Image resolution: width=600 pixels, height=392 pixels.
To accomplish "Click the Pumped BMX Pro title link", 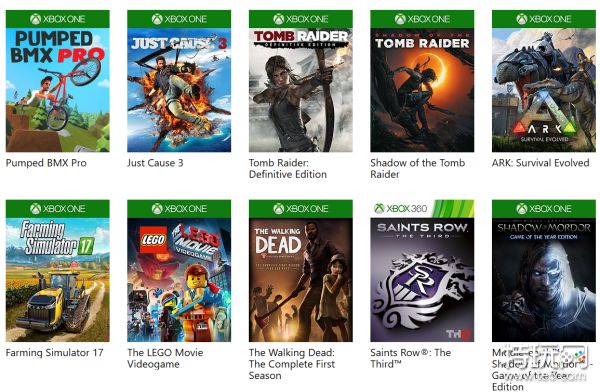I will [46, 163].
